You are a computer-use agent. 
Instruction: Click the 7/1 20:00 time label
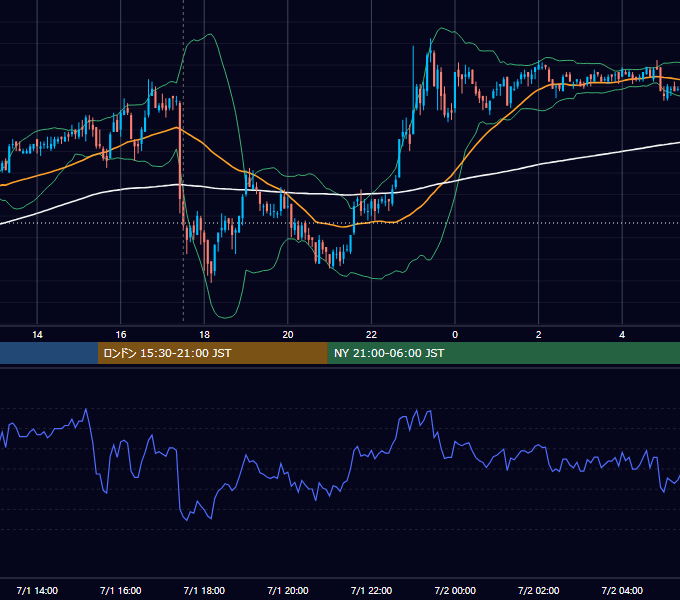tap(288, 590)
